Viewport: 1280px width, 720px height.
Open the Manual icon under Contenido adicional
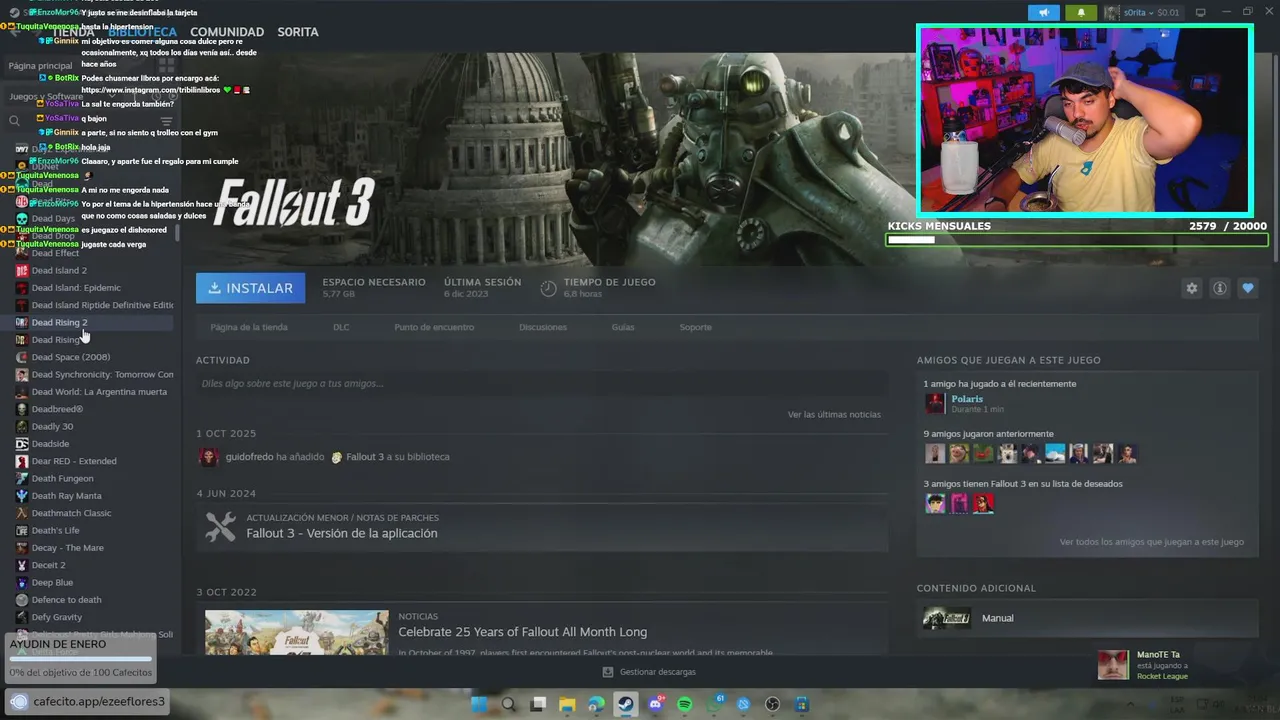pos(946,618)
